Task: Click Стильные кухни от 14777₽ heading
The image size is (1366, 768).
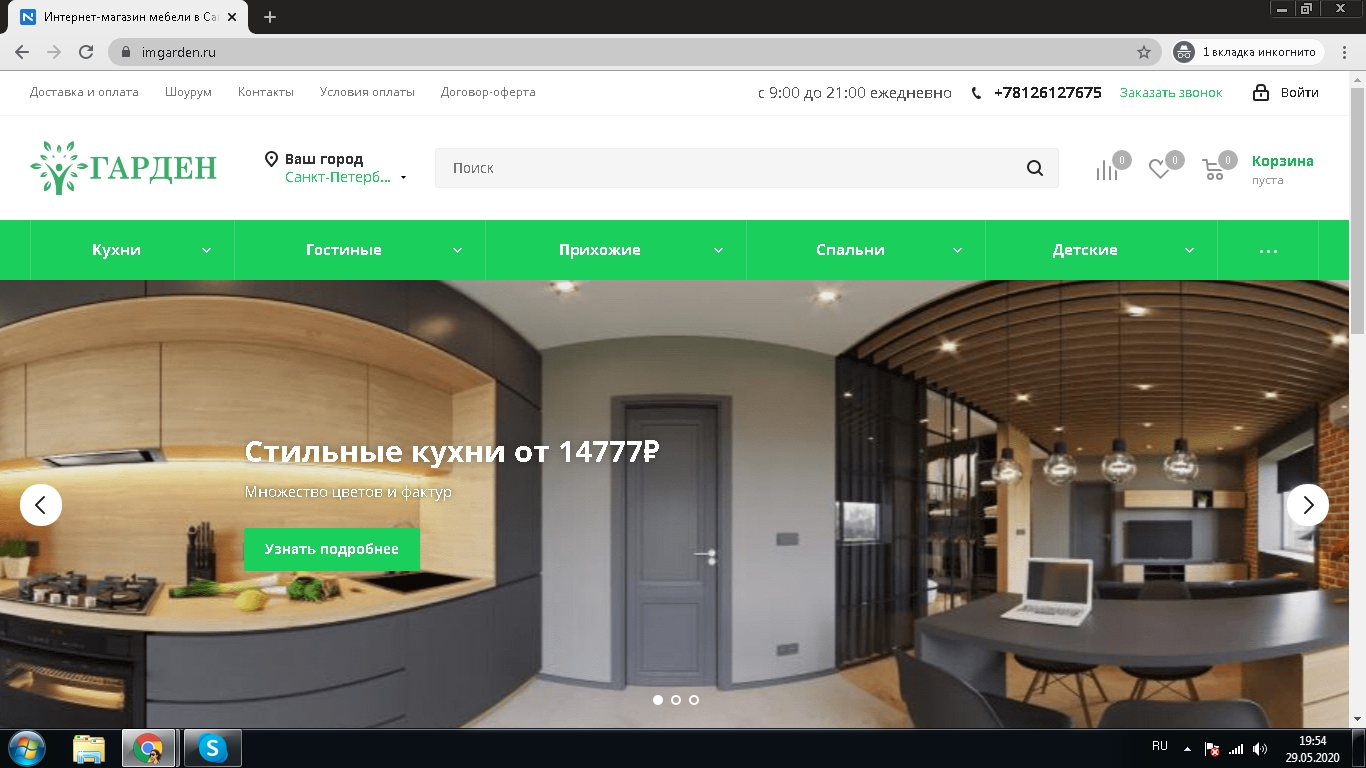Action: click(x=452, y=452)
